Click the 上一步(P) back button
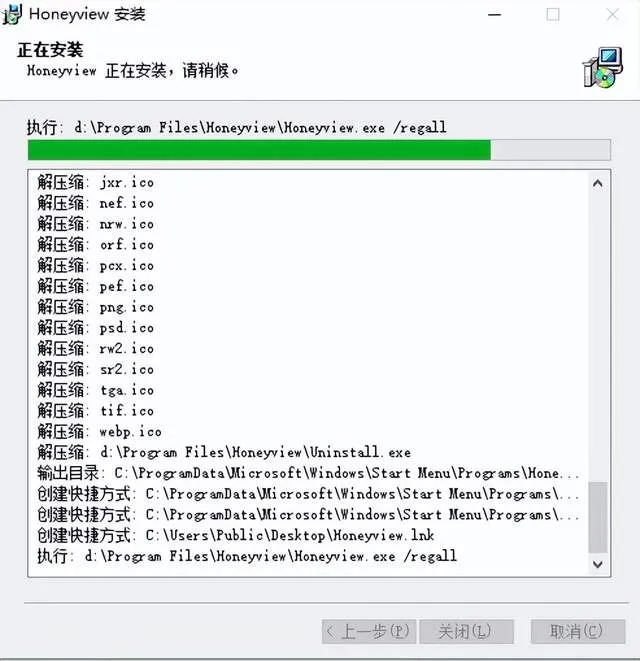This screenshot has width=640, height=661. coord(369,631)
